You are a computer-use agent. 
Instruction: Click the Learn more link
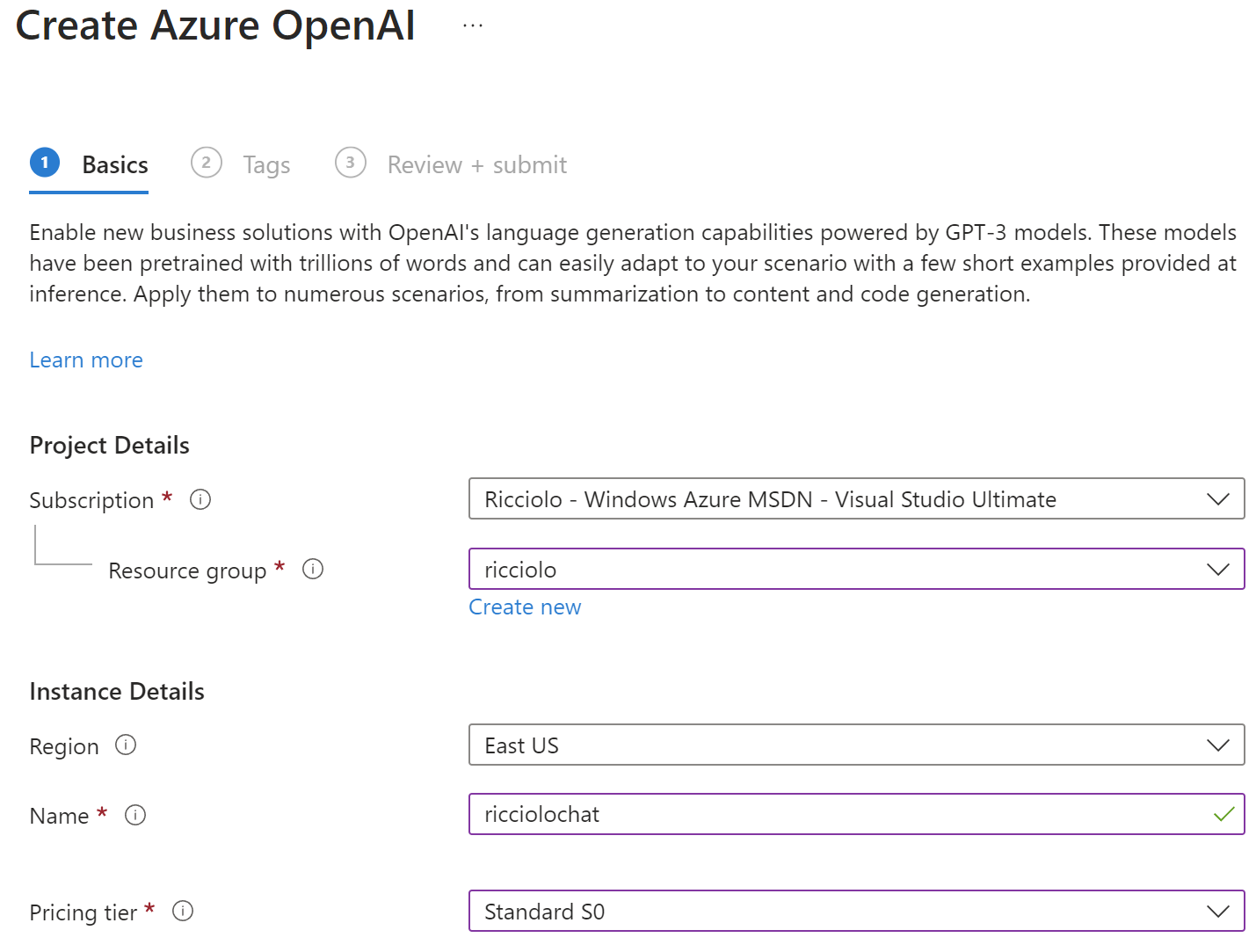tap(86, 360)
